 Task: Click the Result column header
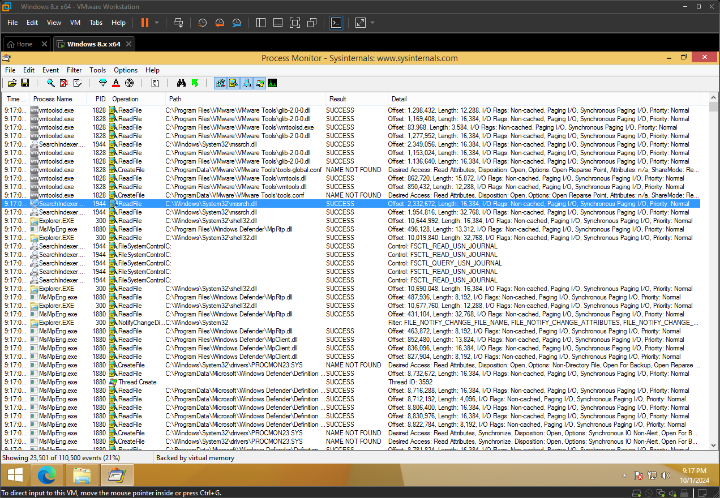coord(357,99)
